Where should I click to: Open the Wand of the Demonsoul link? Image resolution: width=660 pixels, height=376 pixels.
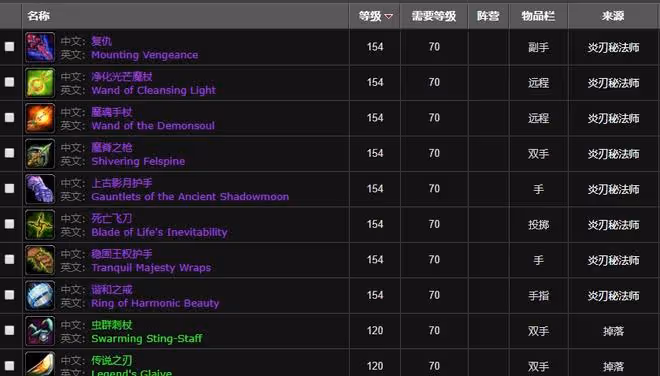pyautogui.click(x=153, y=126)
